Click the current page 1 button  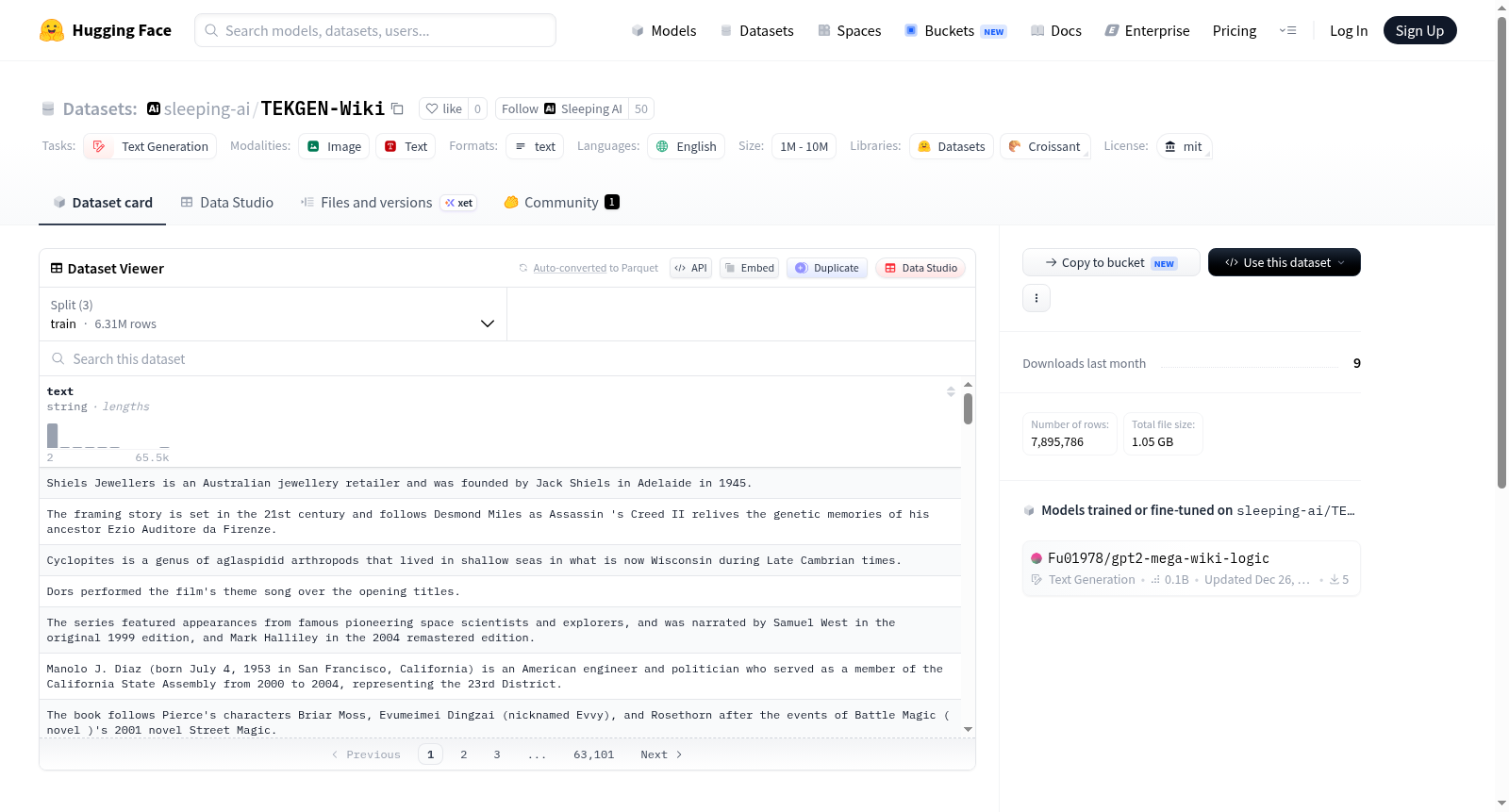coord(431,754)
